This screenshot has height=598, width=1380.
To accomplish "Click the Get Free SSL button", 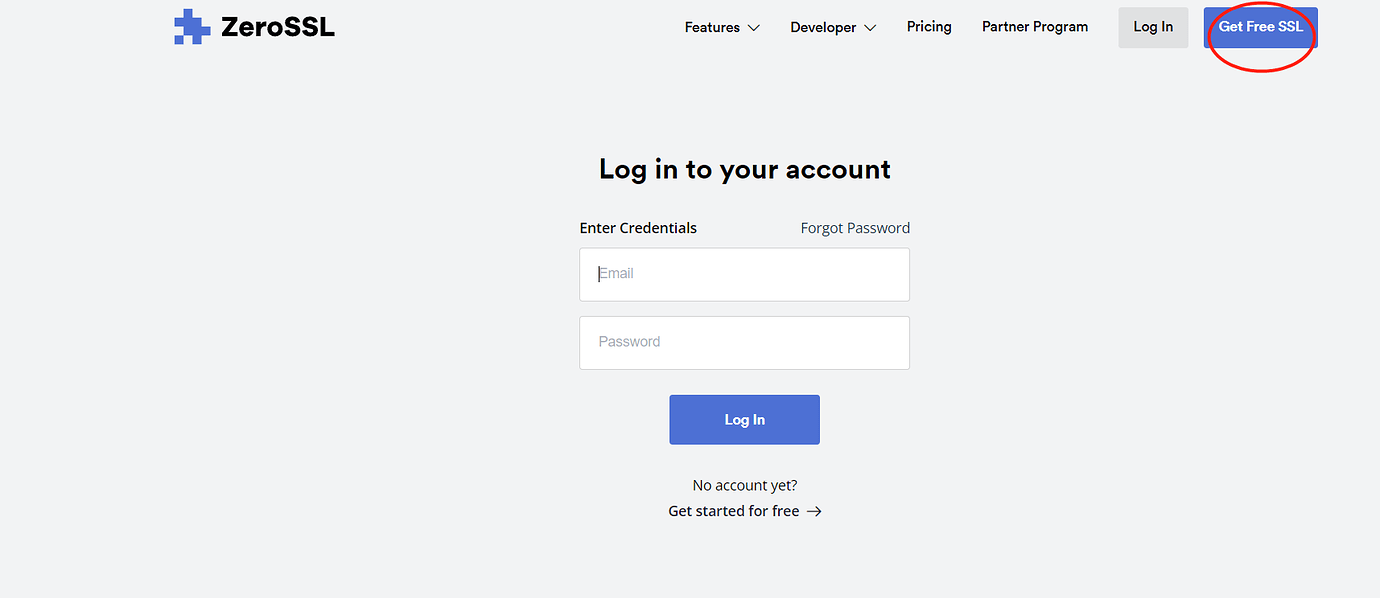I will click(1260, 27).
